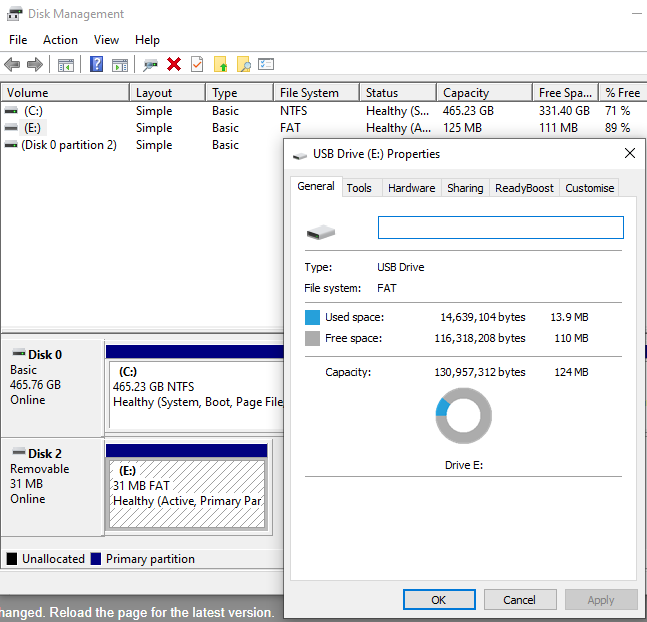Sort by the Capacity column header
647x622 pixels.
point(466,93)
